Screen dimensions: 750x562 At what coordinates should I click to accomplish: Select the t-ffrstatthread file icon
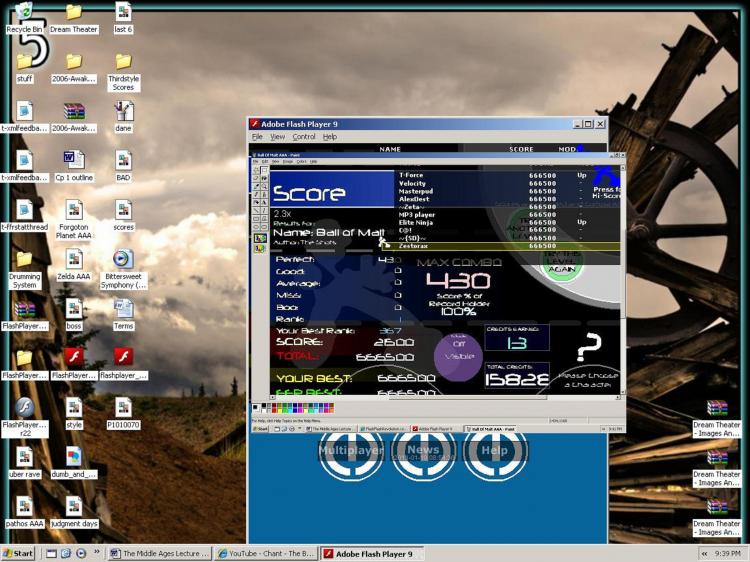pos(24,215)
